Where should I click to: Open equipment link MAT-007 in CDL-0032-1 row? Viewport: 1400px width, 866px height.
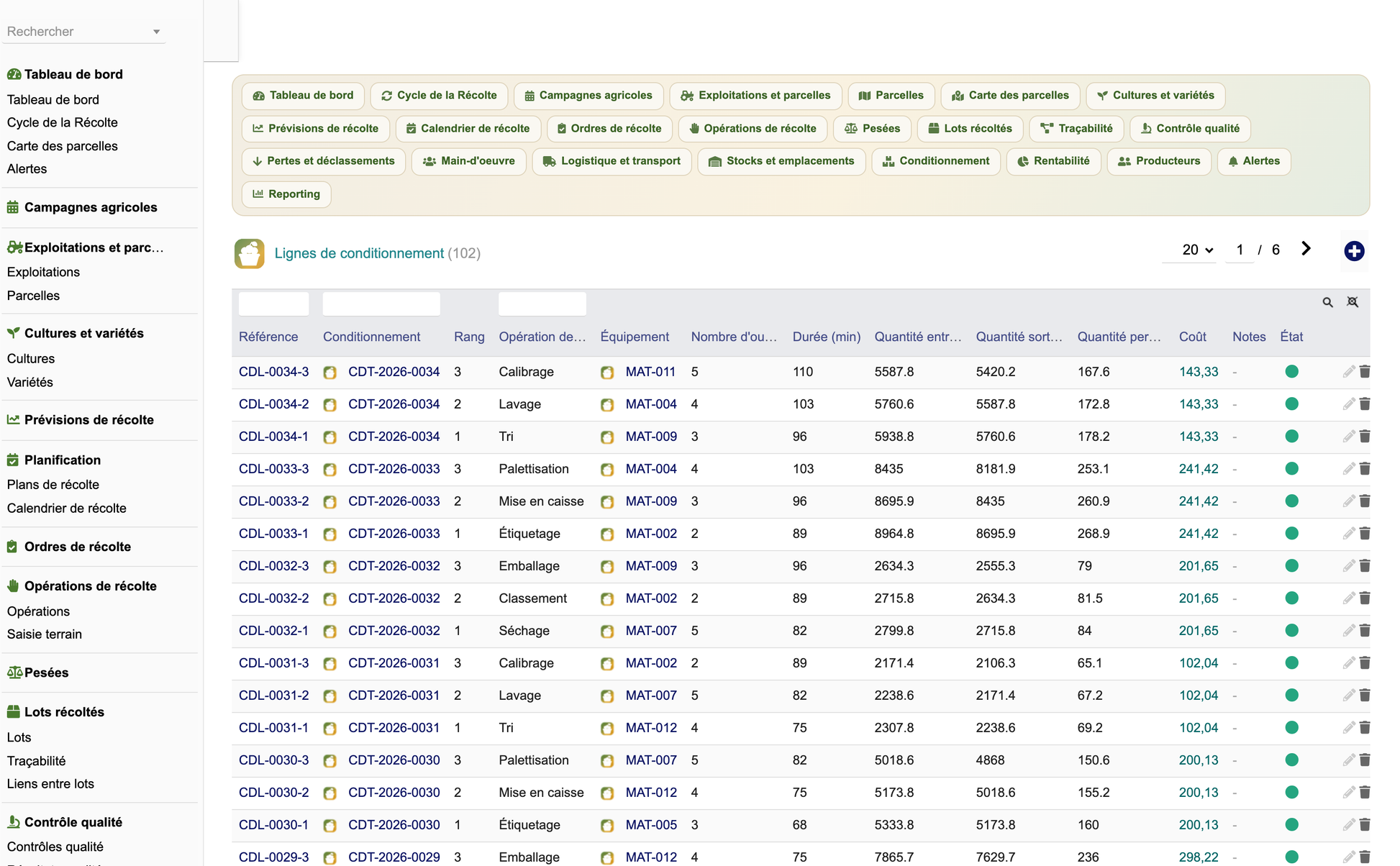651,631
